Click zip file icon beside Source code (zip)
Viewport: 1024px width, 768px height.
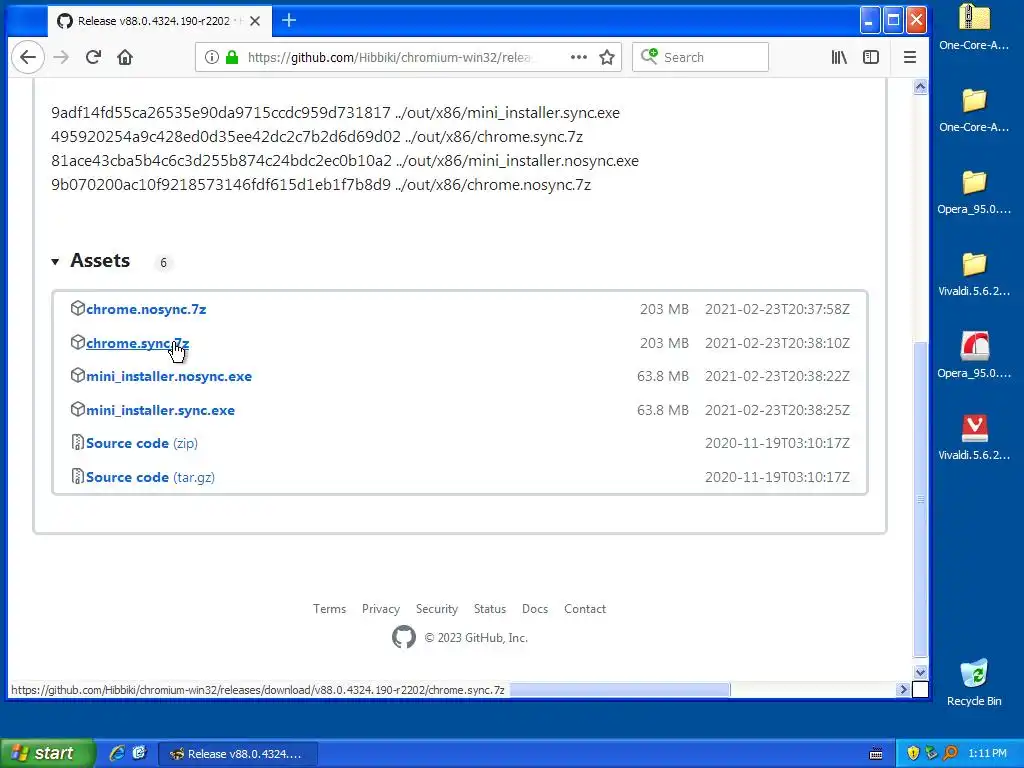click(x=78, y=443)
